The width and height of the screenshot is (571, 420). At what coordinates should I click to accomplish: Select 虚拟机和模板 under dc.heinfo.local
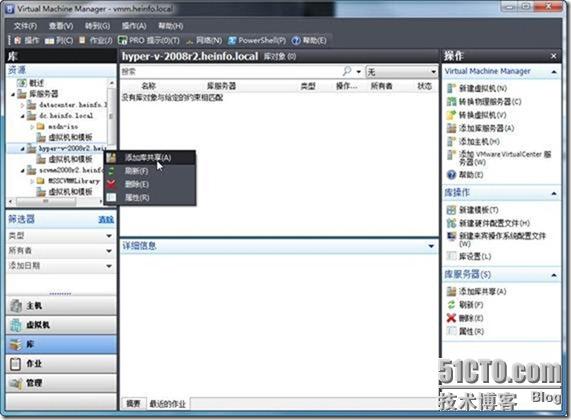70,138
